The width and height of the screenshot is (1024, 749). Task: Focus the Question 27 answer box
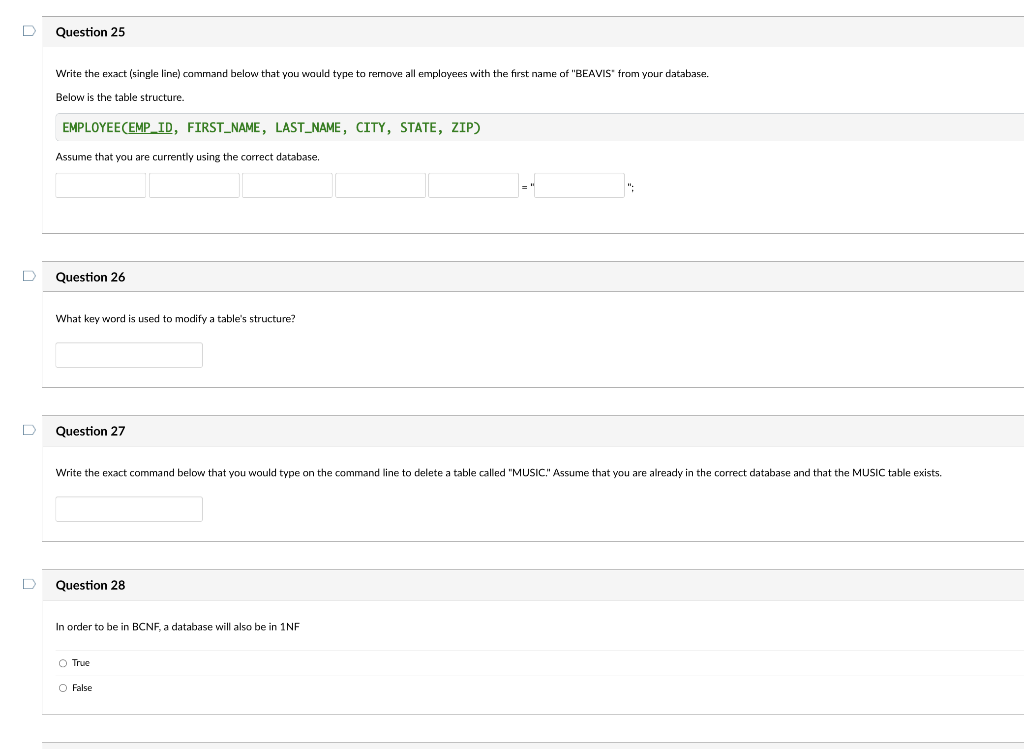click(x=129, y=509)
